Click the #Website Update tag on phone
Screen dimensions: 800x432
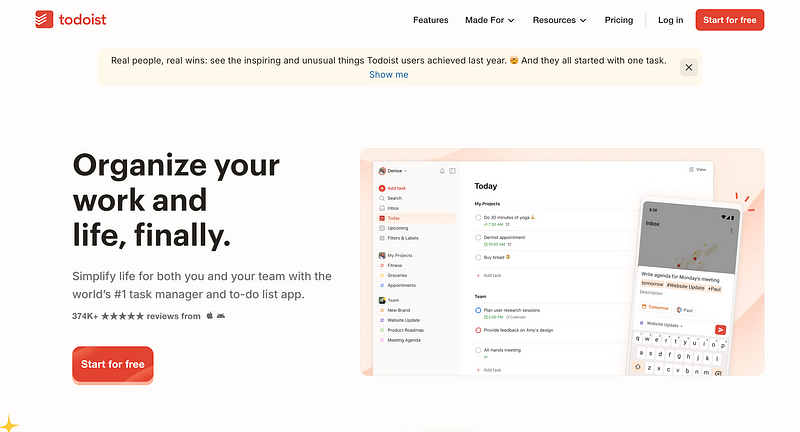click(686, 287)
